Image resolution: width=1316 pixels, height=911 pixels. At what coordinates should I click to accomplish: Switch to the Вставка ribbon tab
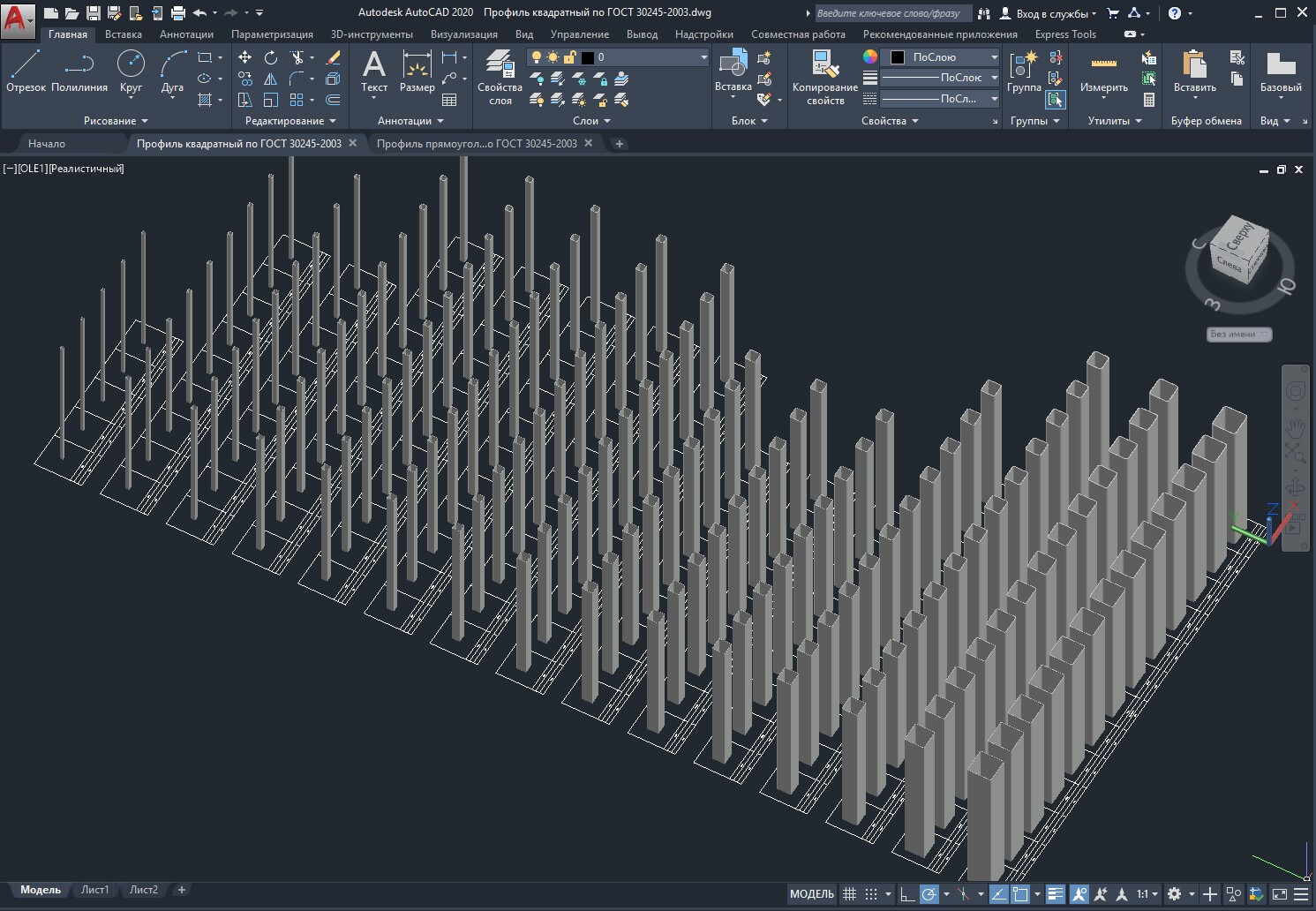[x=124, y=34]
